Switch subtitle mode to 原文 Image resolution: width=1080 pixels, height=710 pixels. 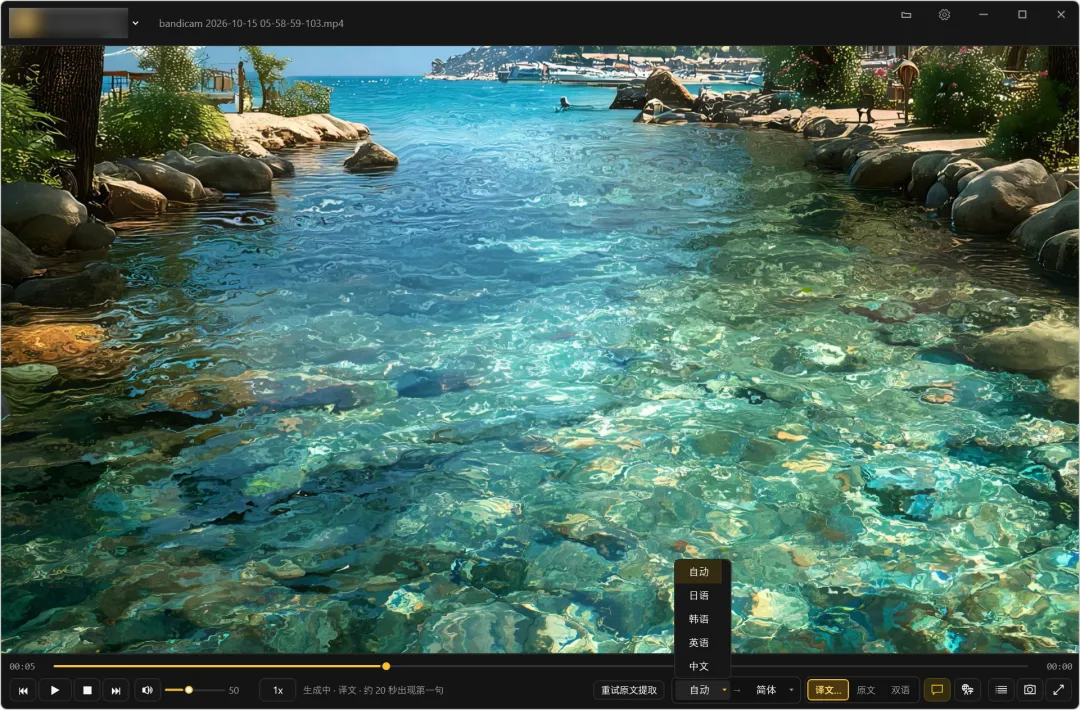coord(866,690)
